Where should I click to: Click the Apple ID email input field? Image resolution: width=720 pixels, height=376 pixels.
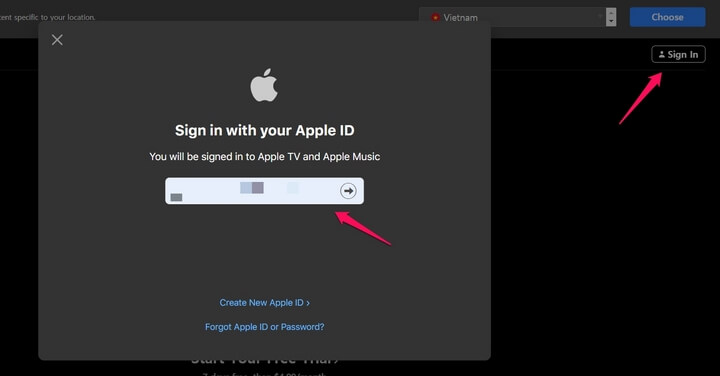pyautogui.click(x=264, y=191)
